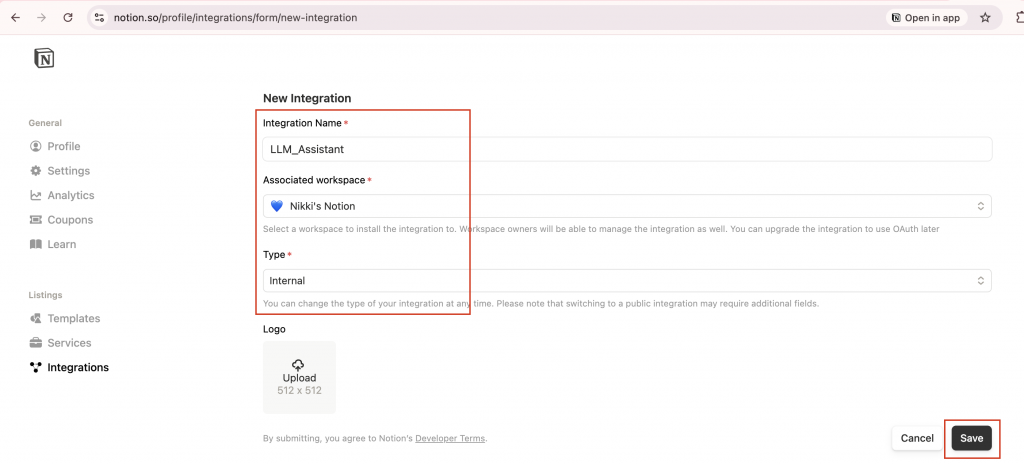Click the Learn book icon
The height and width of the screenshot is (464, 1024).
(x=35, y=244)
